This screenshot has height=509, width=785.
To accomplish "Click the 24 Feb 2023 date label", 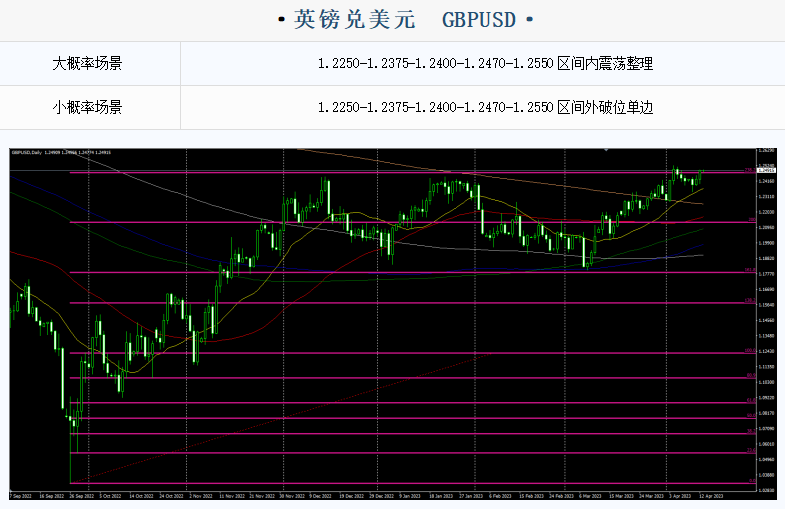I will coord(561,496).
